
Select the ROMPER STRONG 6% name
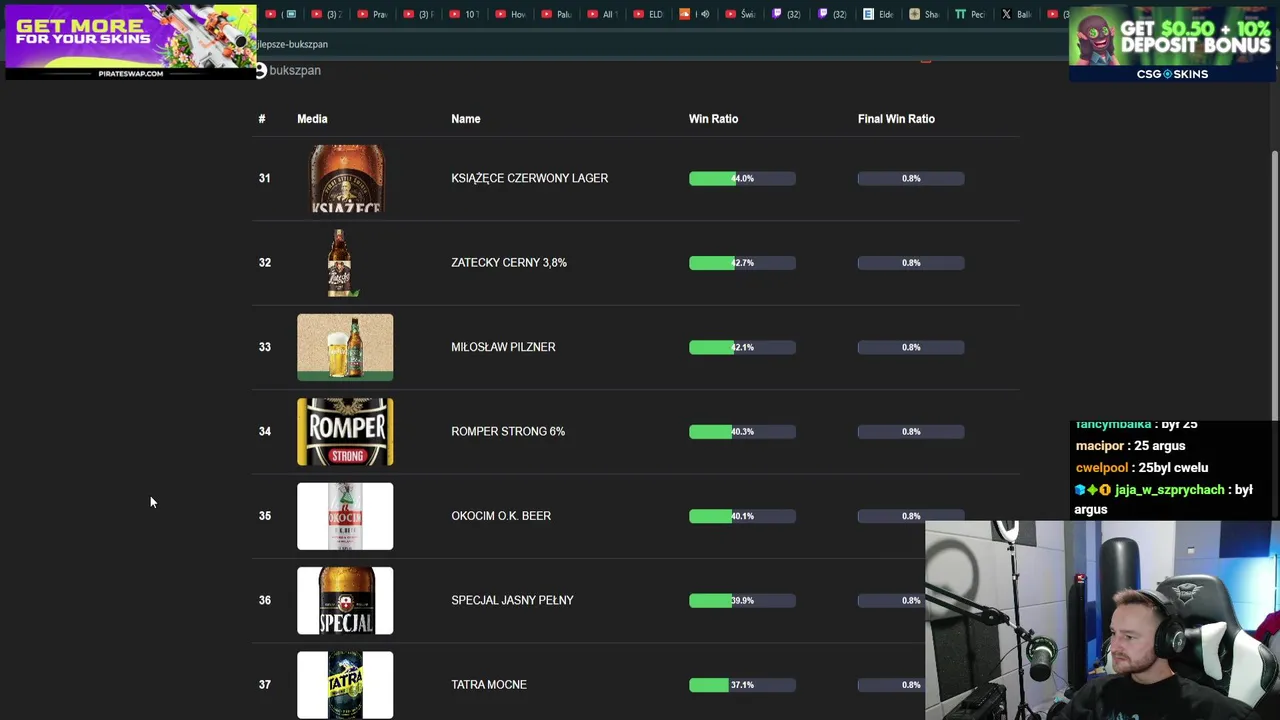pos(508,431)
